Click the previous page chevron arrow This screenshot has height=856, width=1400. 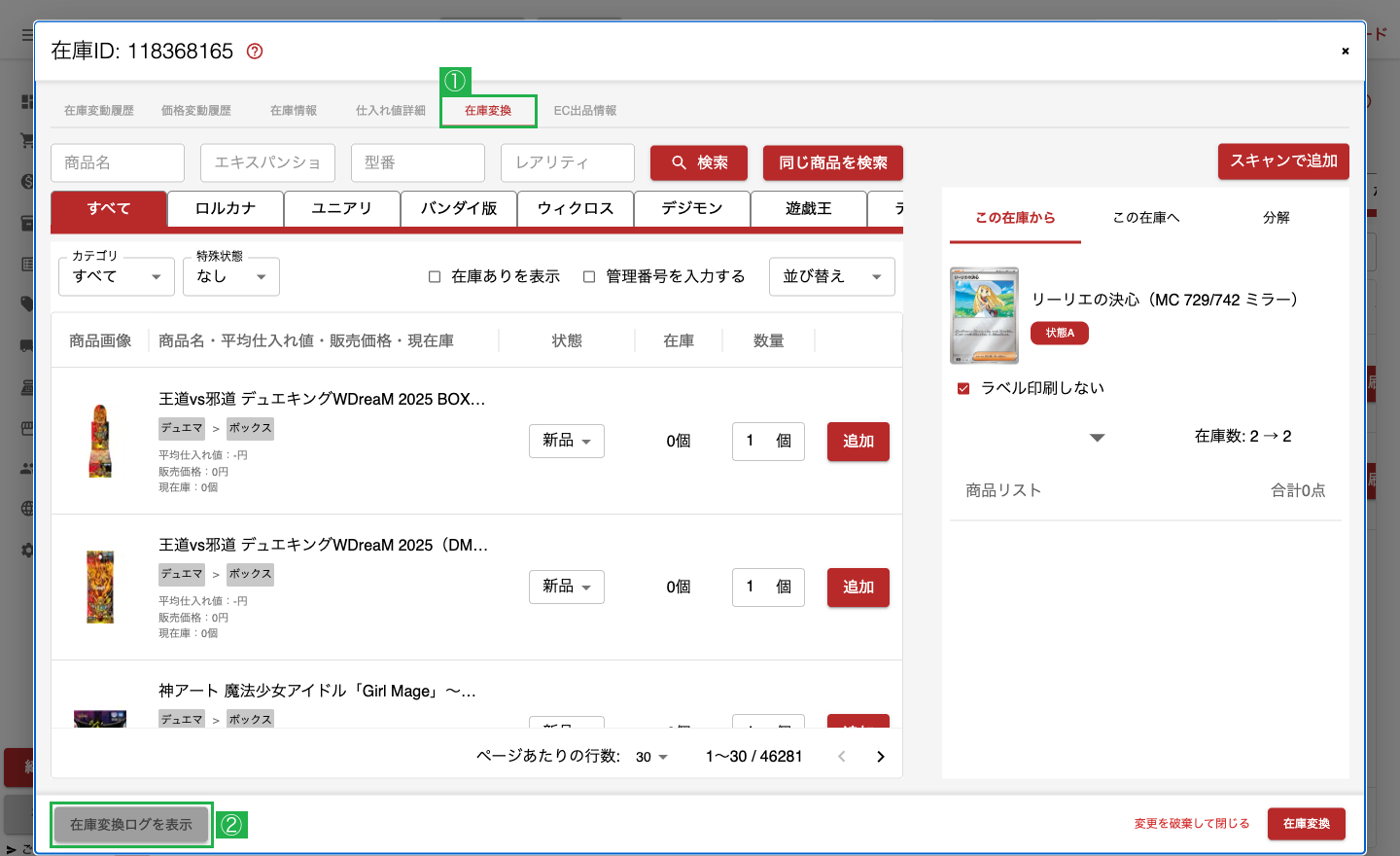click(842, 757)
